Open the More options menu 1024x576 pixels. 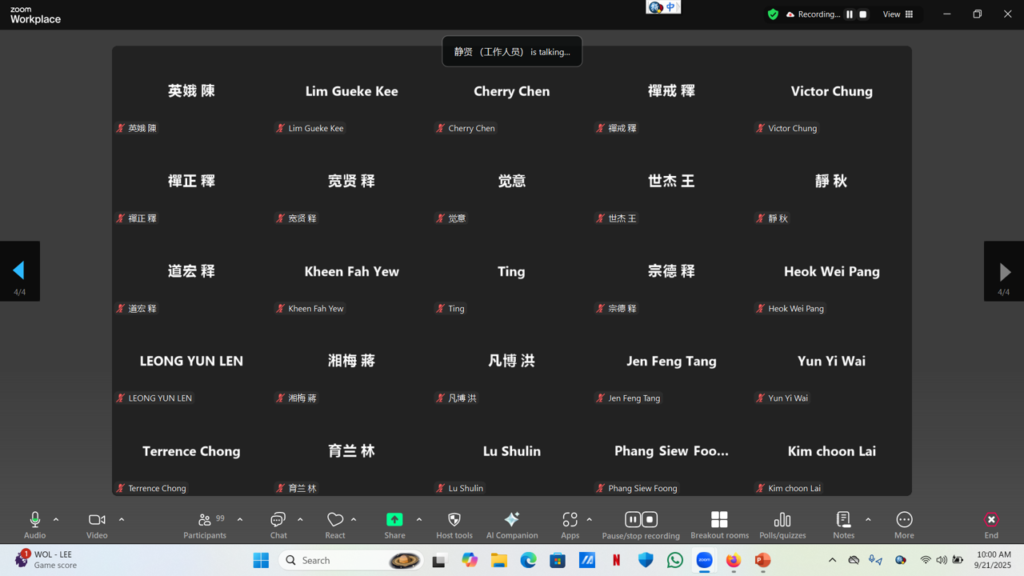(904, 520)
